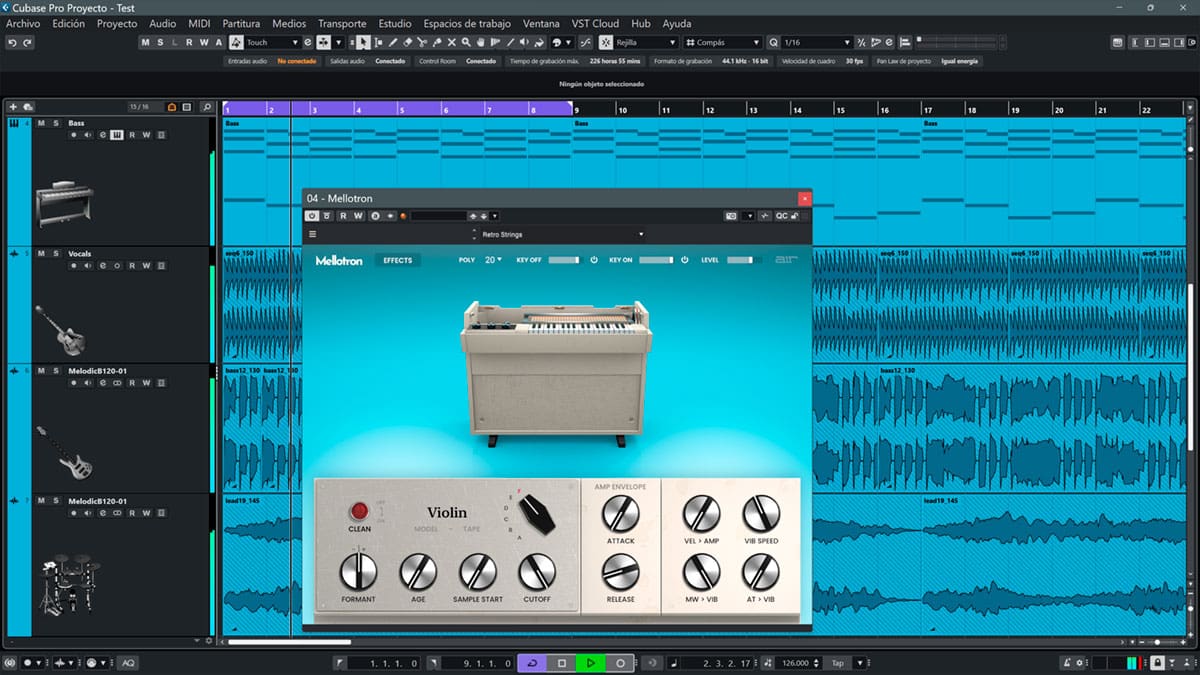The width and height of the screenshot is (1200, 675).
Task: Open the MIDI menu
Action: 199,23
